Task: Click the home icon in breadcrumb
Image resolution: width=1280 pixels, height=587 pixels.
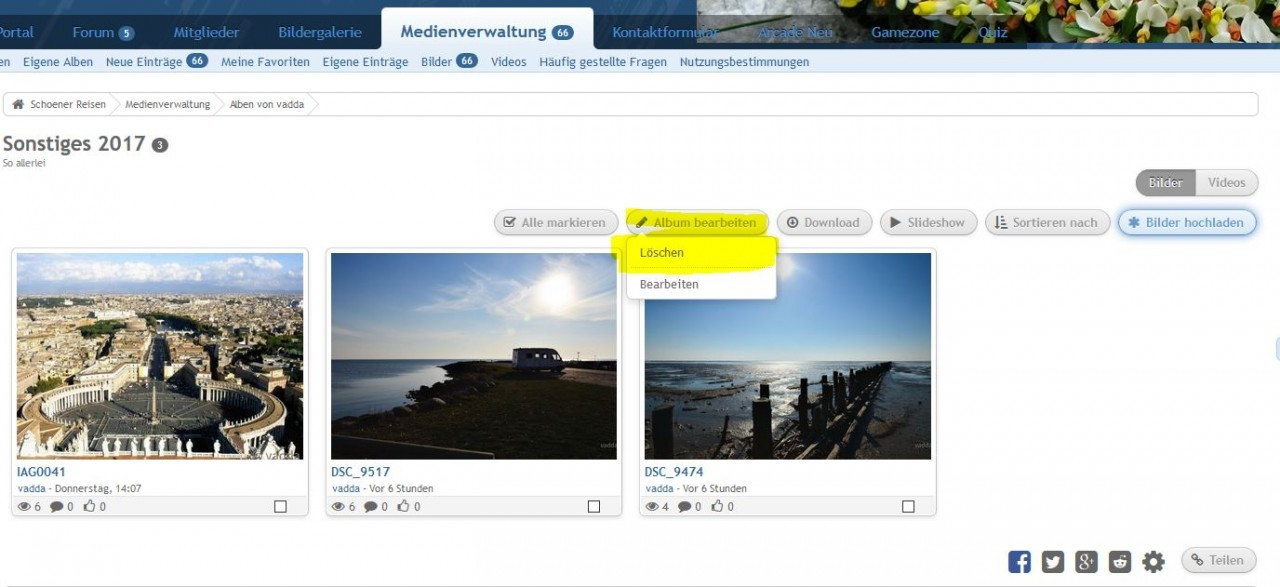Action: pyautogui.click(x=17, y=104)
